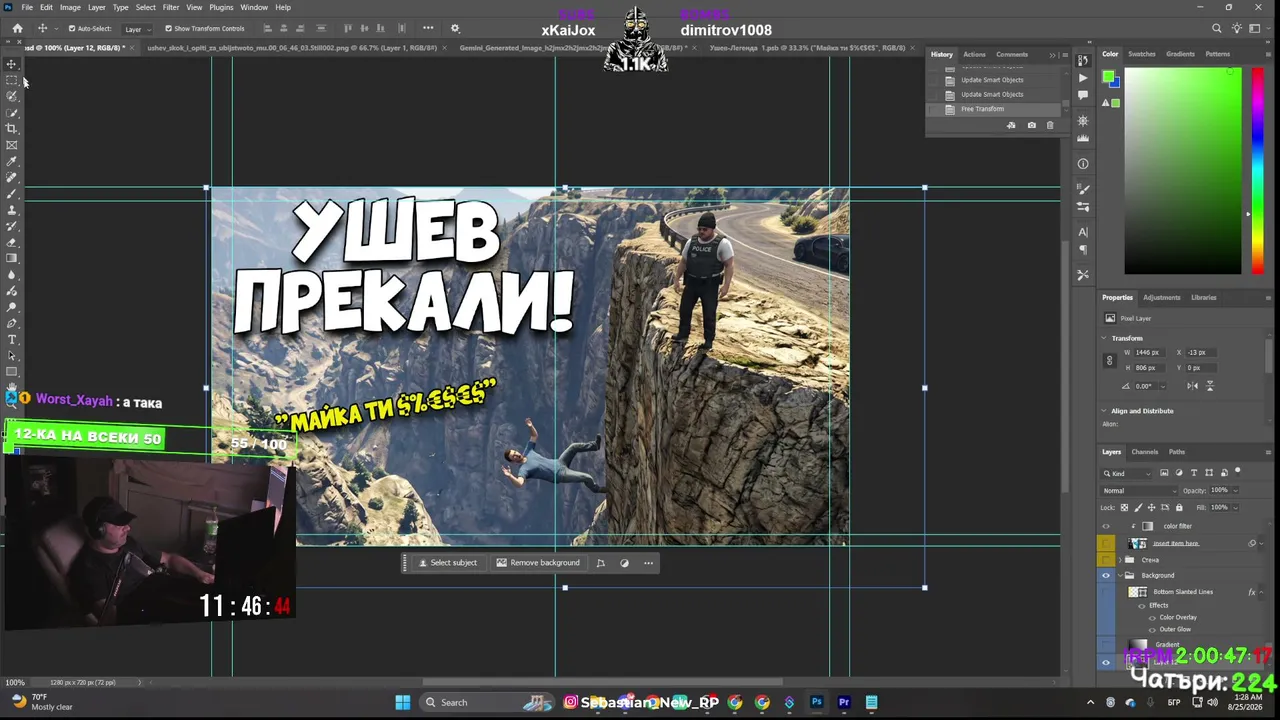
Task: Open blend mode Normal dropdown
Action: click(1138, 491)
